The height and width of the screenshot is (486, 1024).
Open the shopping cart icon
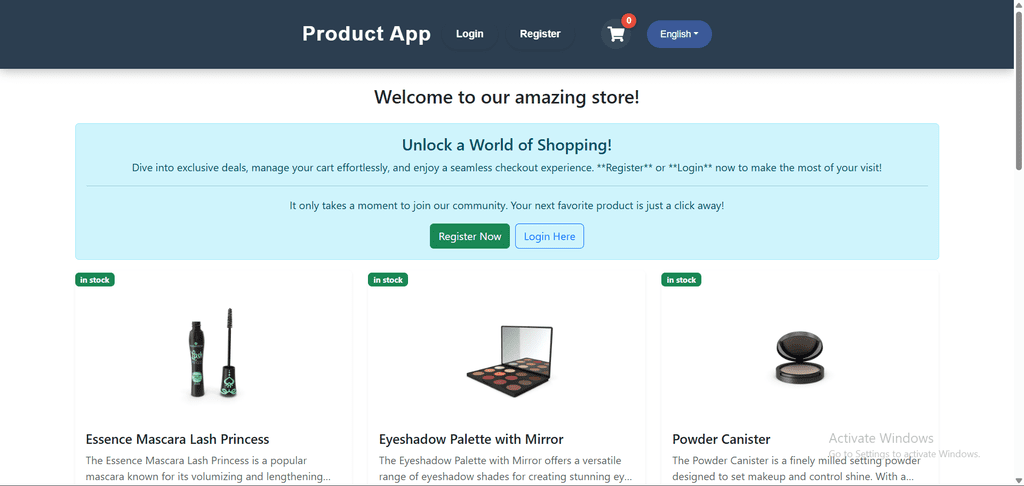point(616,34)
